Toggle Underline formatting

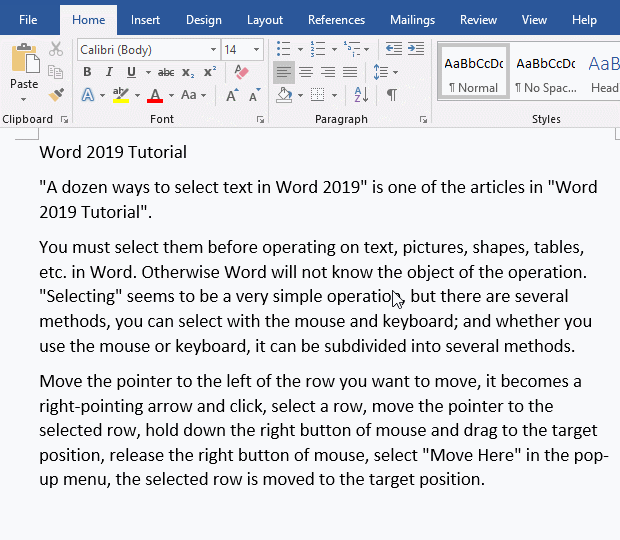pos(131,72)
